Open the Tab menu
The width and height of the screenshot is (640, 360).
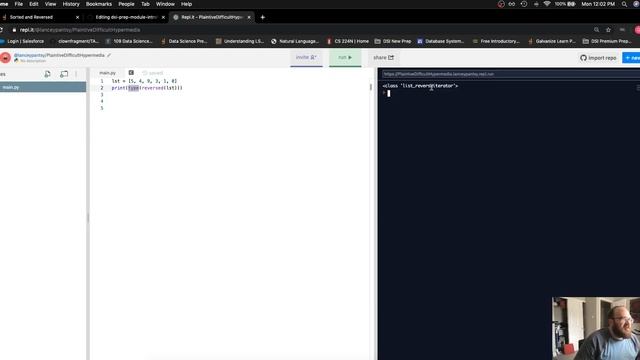[145, 4]
